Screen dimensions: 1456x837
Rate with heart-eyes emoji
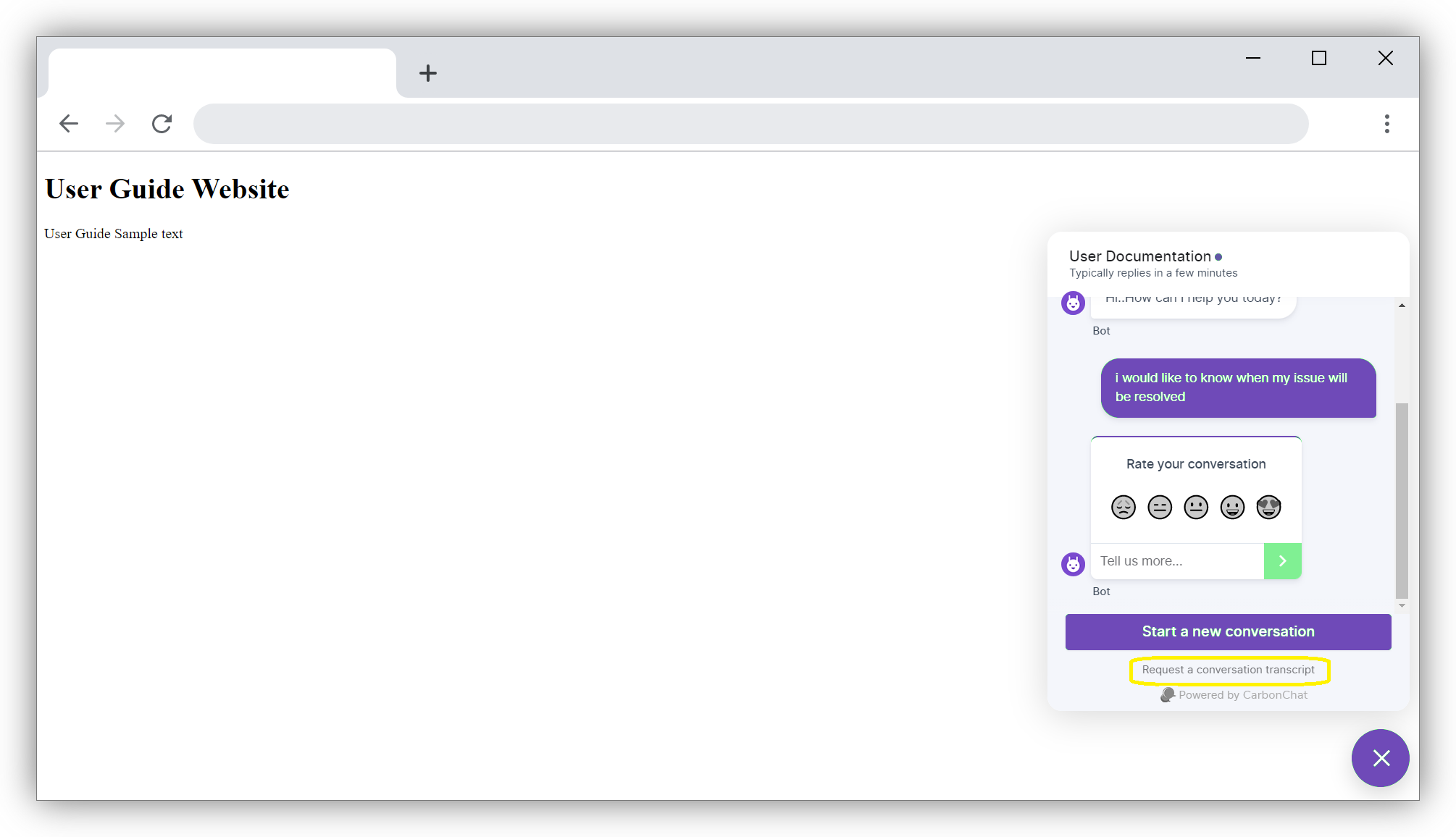(1268, 507)
